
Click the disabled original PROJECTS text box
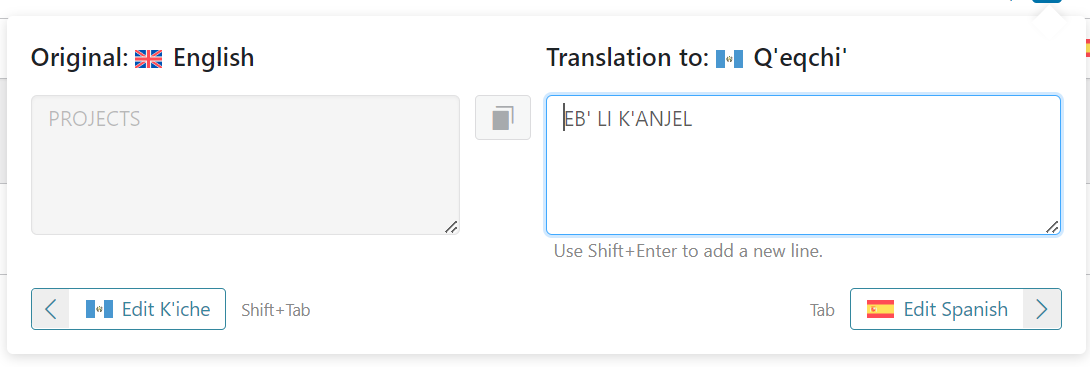[x=245, y=165]
